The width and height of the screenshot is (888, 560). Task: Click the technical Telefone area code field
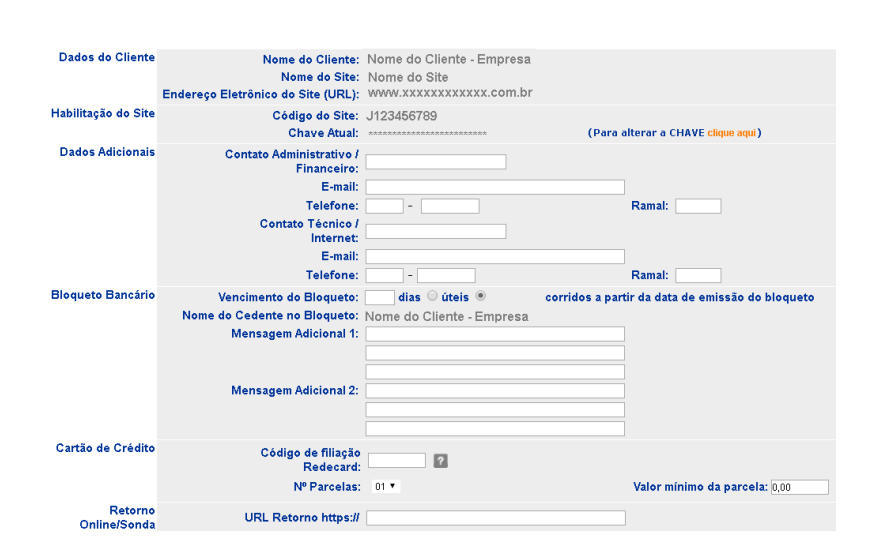point(385,276)
